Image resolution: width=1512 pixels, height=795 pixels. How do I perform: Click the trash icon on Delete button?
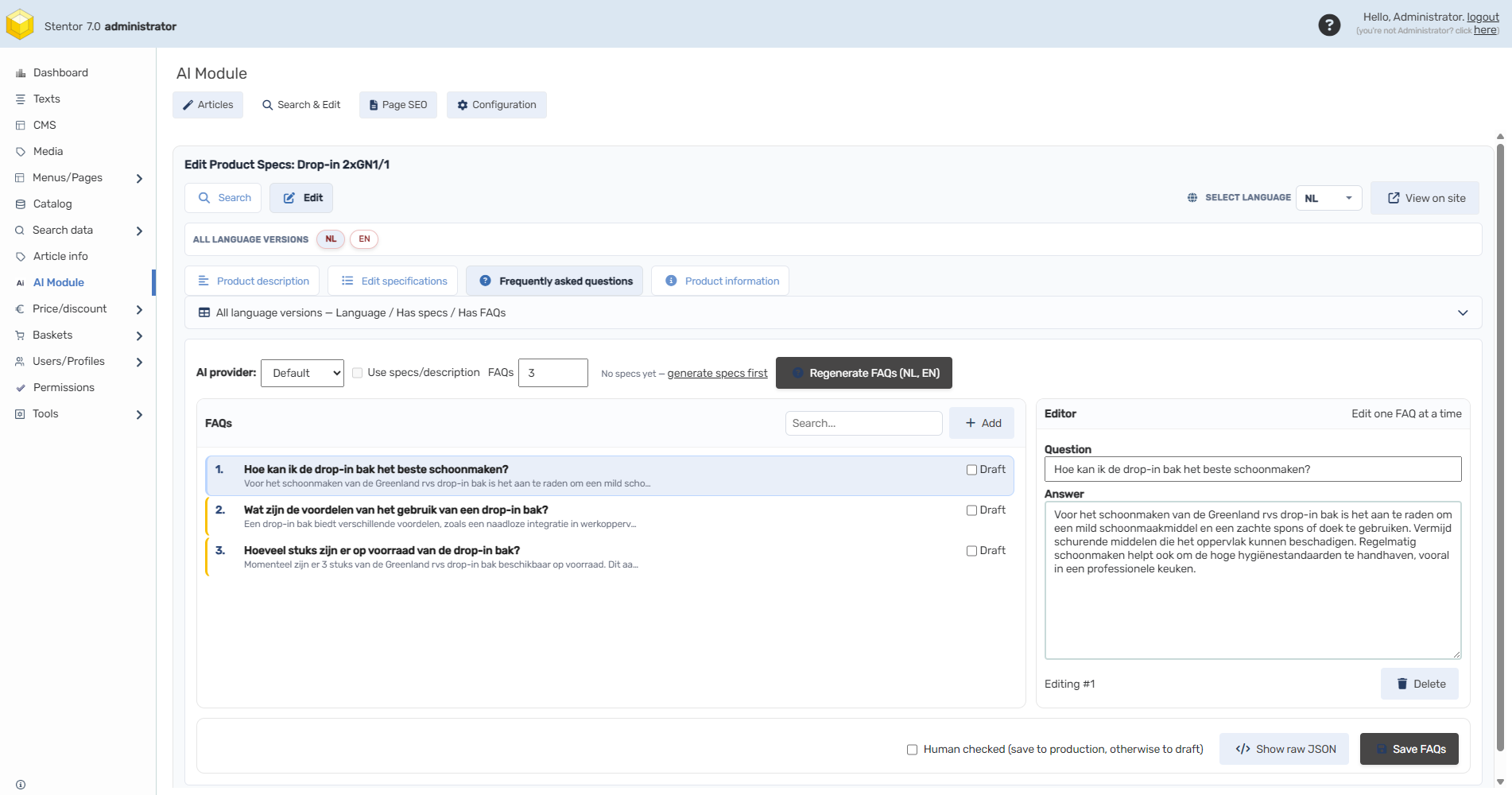[x=1402, y=684]
